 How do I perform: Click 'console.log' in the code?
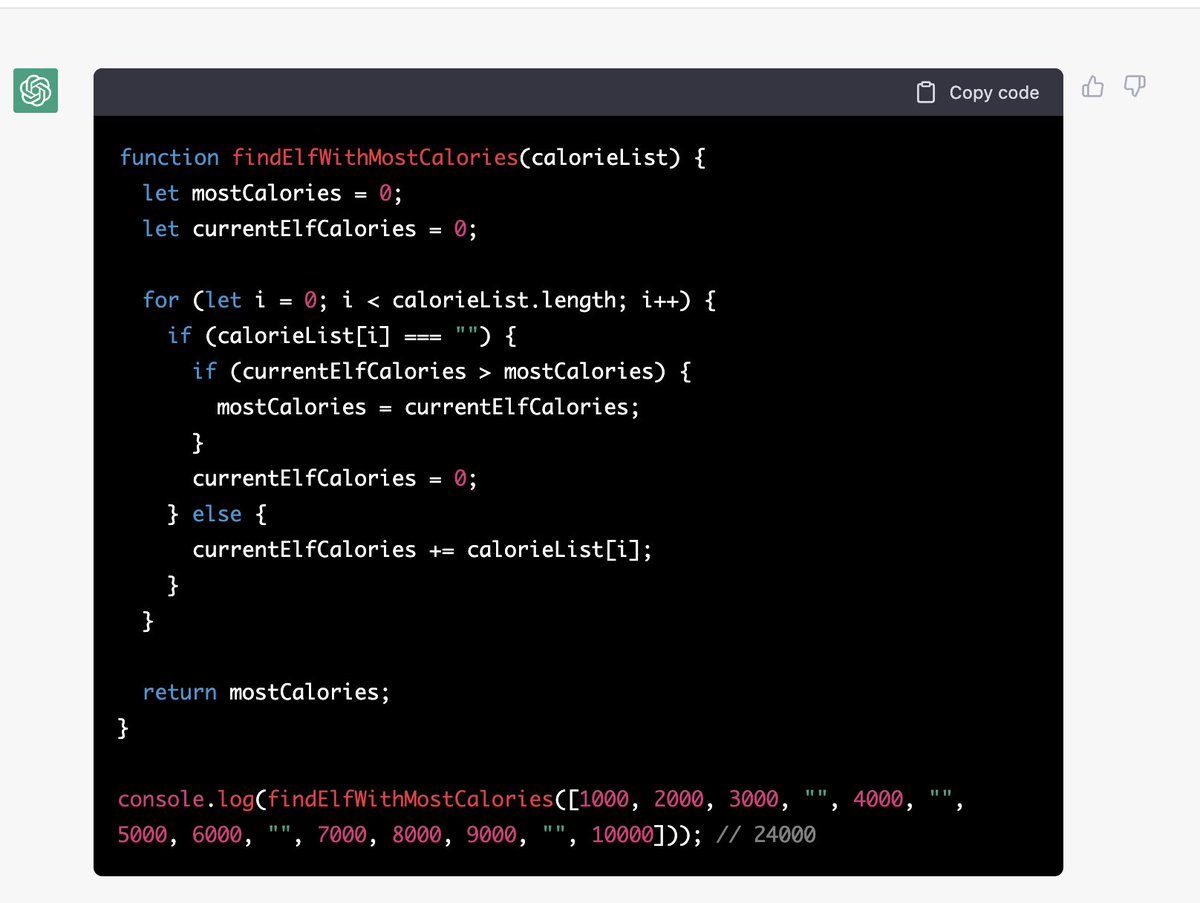coord(187,799)
